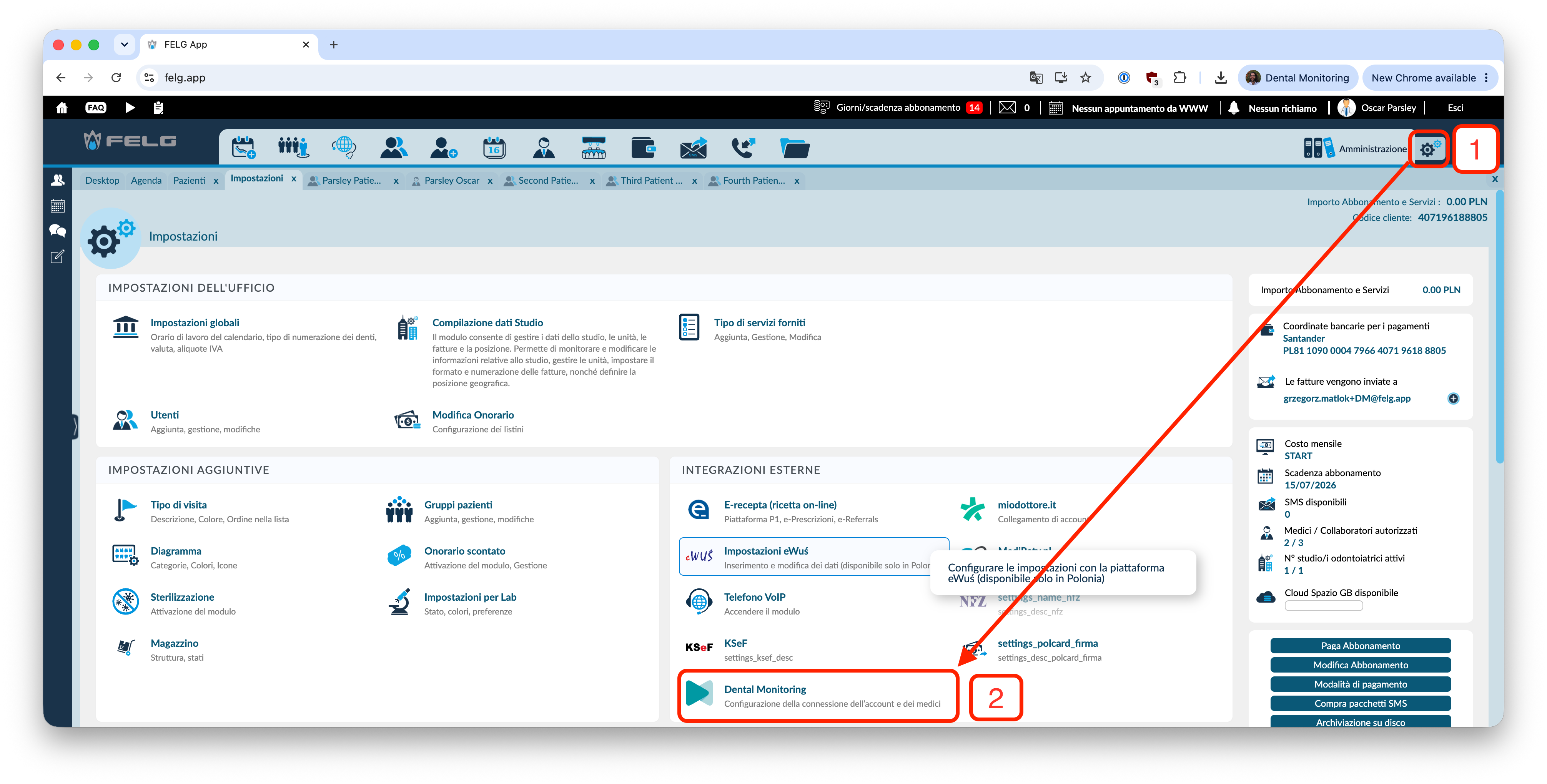Add new appointment calendar icon

[x=243, y=147]
